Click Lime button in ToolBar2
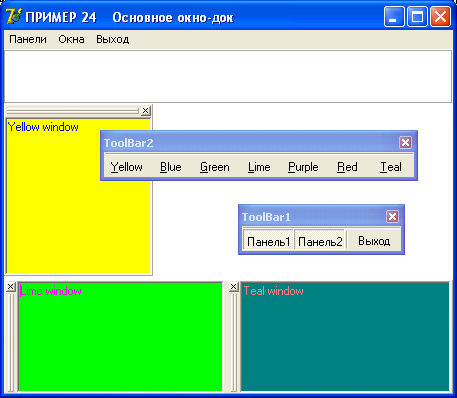 coord(259,167)
